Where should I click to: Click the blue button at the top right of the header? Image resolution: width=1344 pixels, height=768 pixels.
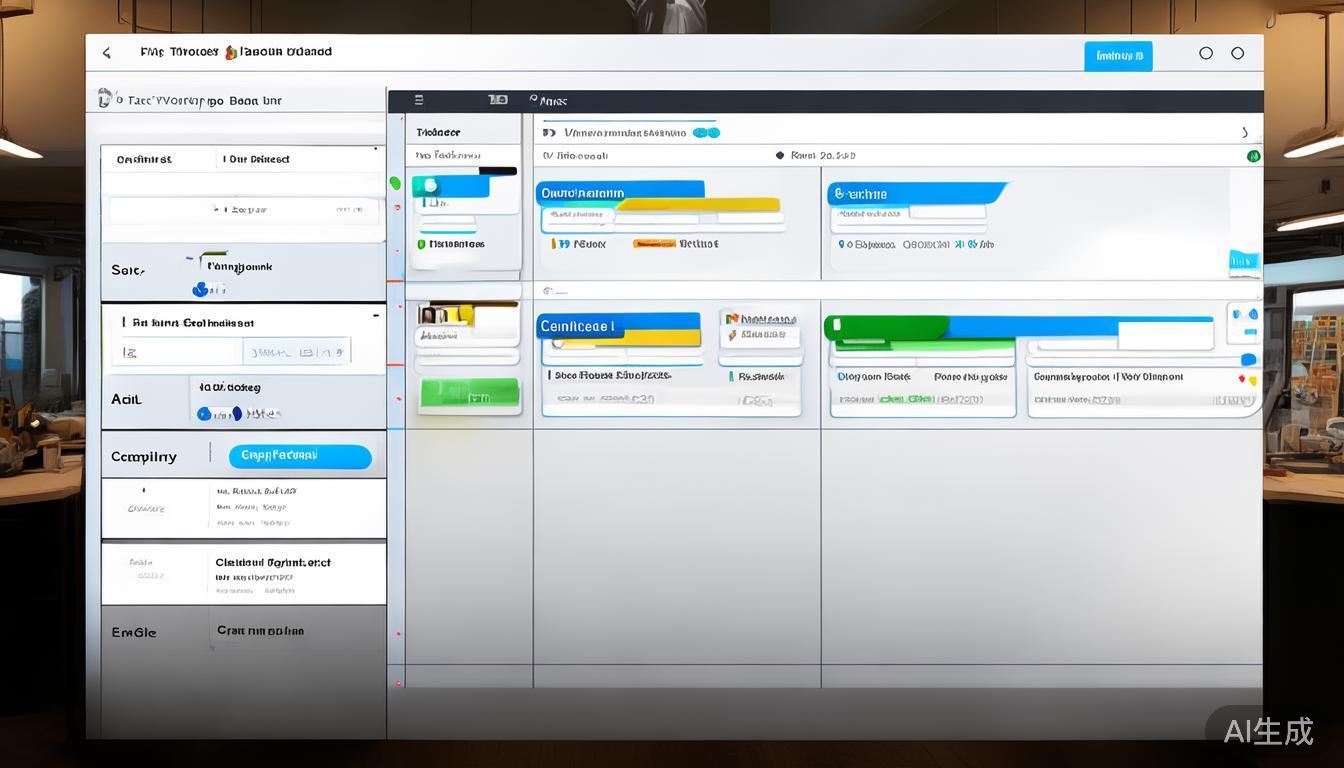1118,56
